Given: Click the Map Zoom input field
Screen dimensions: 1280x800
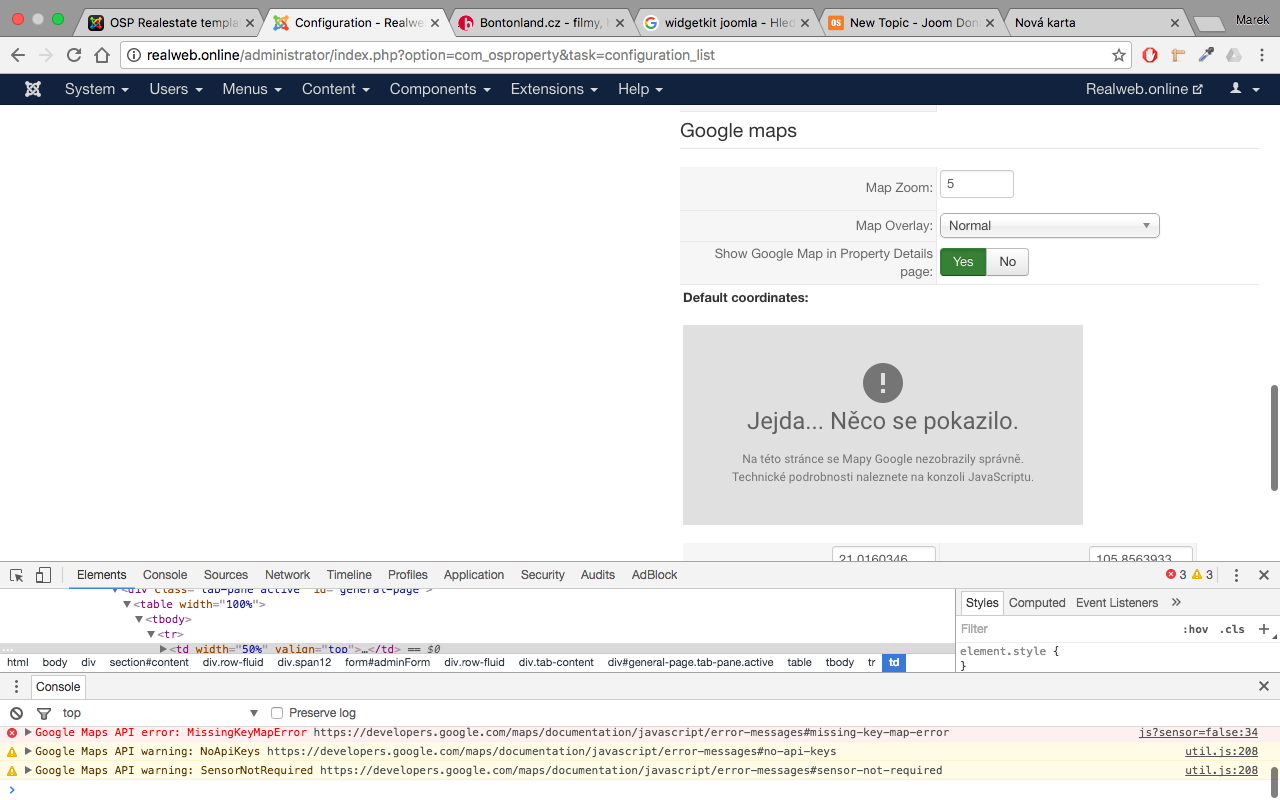Looking at the screenshot, I should tap(976, 184).
